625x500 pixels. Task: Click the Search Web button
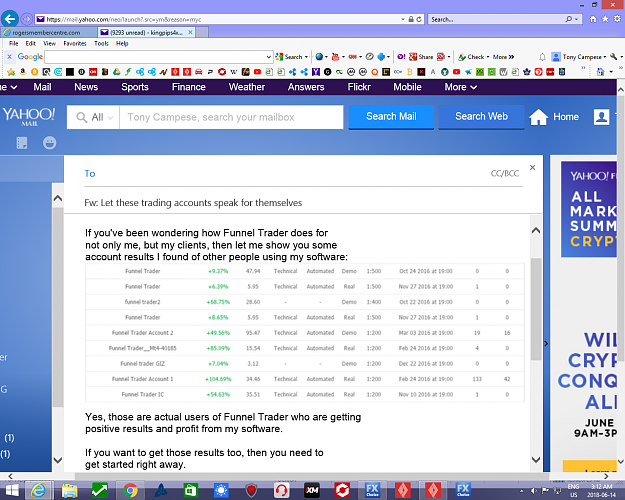tap(481, 116)
